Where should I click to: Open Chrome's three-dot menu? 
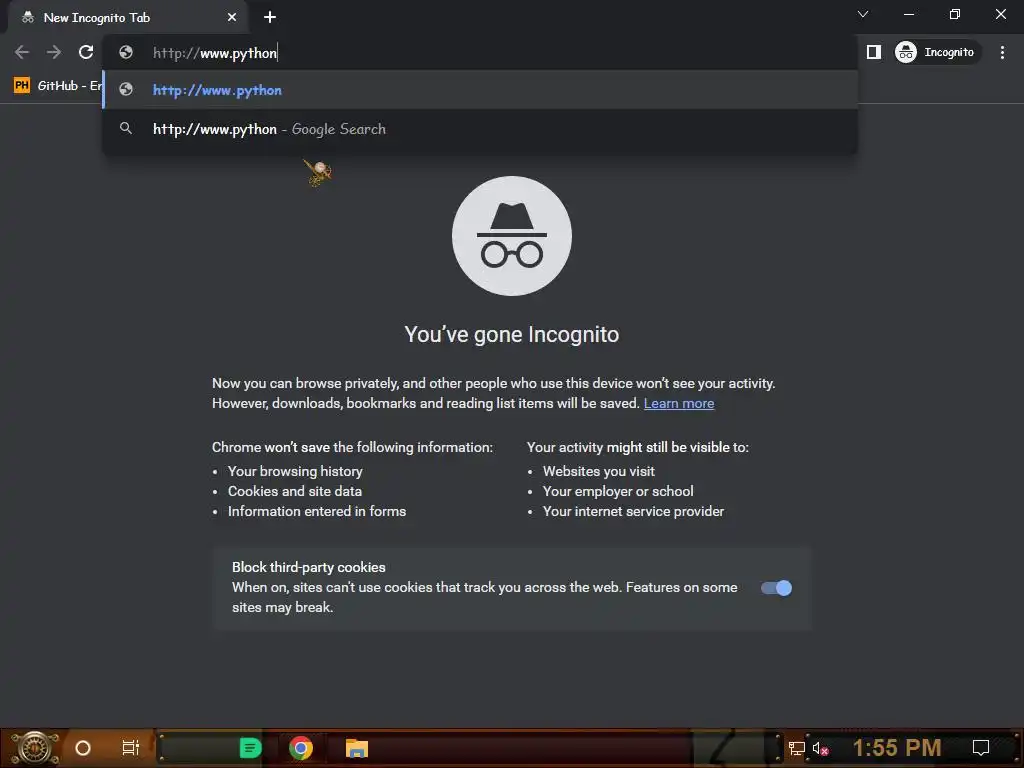1002,52
